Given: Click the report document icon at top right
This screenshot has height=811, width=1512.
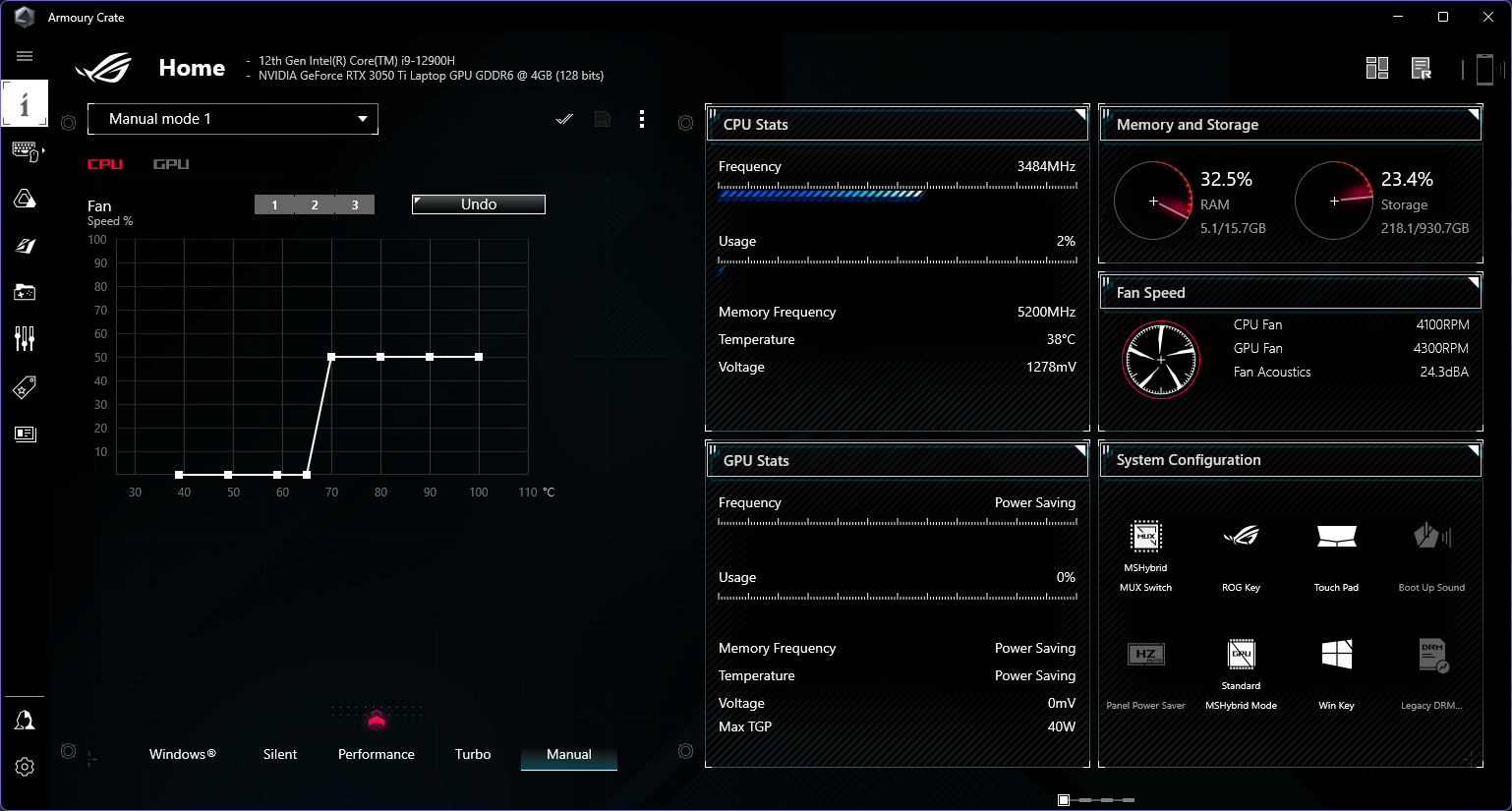Looking at the screenshot, I should [1422, 68].
